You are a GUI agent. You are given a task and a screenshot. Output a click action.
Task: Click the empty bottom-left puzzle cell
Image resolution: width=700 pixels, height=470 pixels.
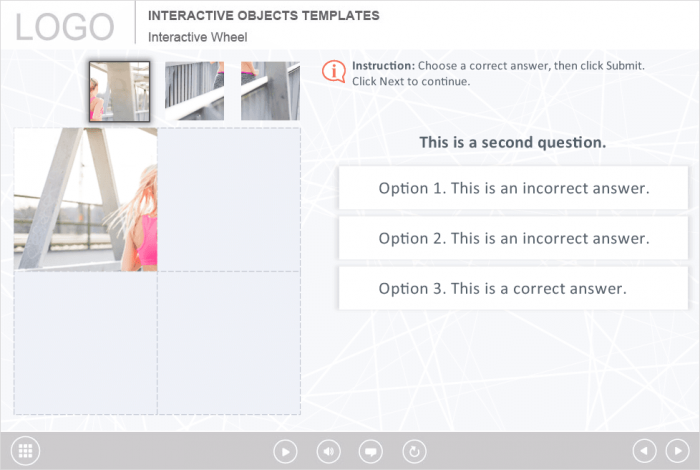[86, 342]
